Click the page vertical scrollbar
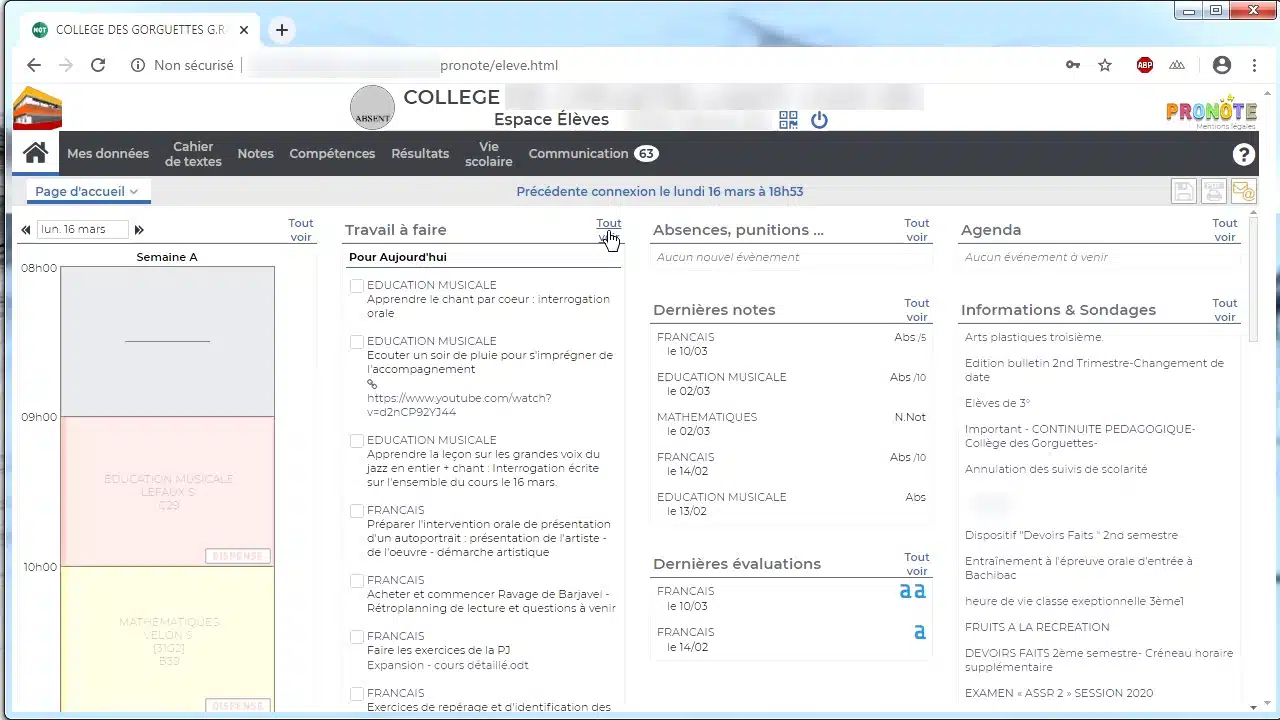Viewport: 1280px width, 720px height. click(1254, 280)
